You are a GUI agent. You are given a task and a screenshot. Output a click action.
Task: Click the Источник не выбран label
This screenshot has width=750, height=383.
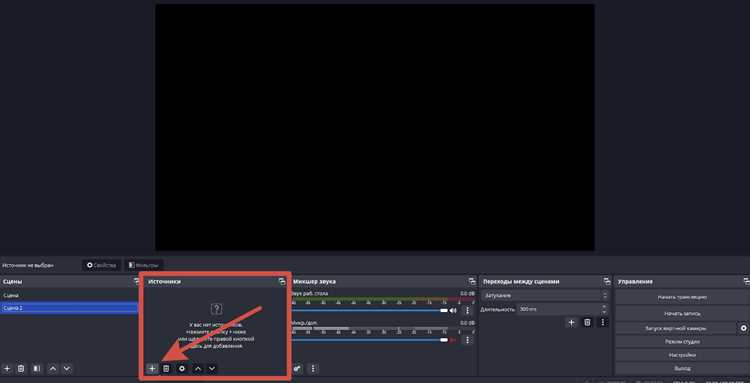click(28, 265)
